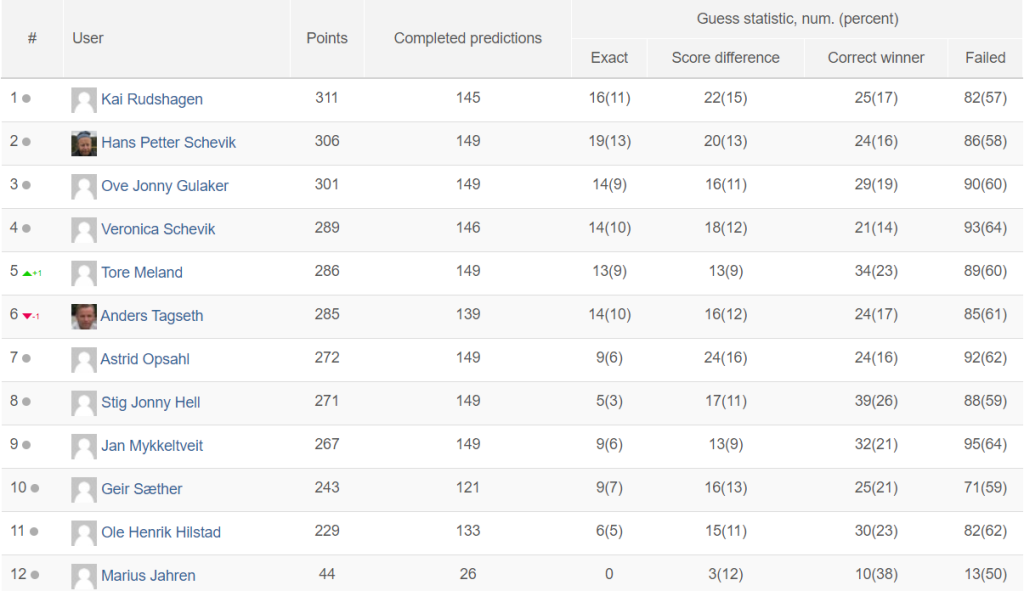The image size is (1024, 591).
Task: Follow the Astrid Opsahl link
Action: click(145, 359)
